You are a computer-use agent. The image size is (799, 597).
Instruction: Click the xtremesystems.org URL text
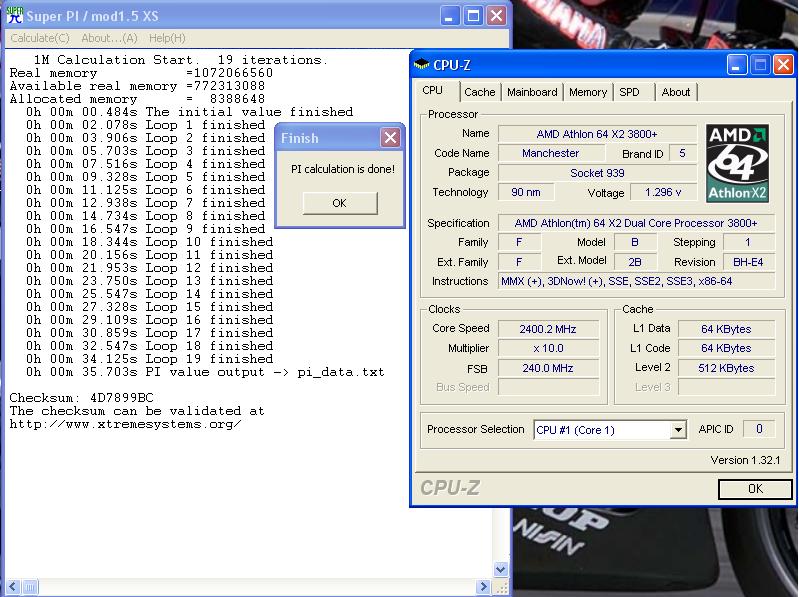pos(125,424)
